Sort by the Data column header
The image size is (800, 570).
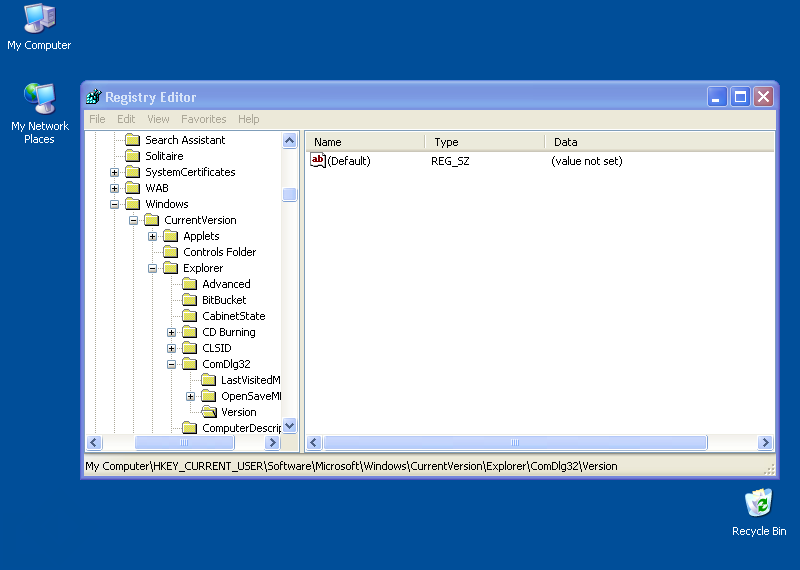(x=660, y=142)
